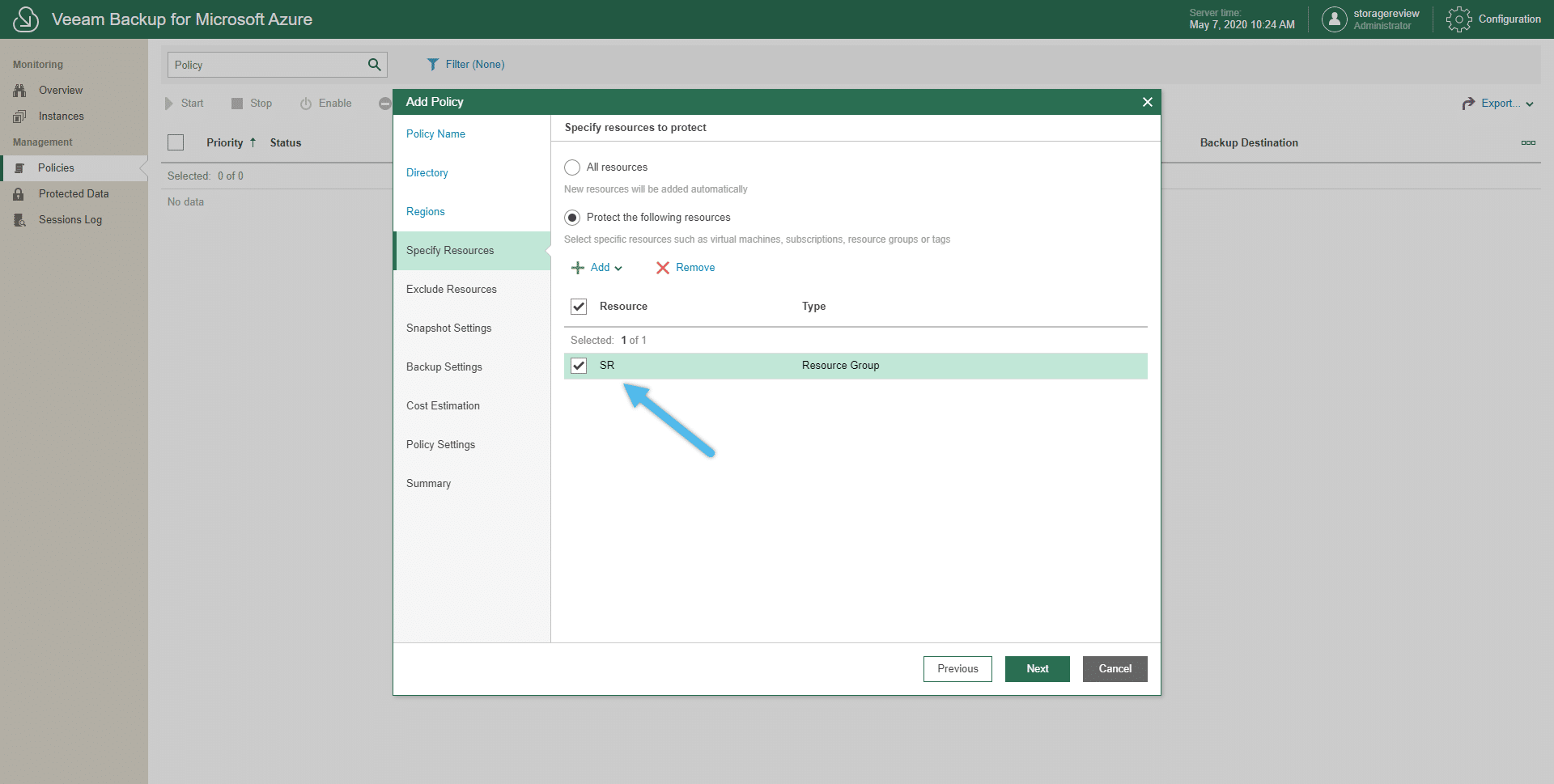This screenshot has height=784, width=1554.
Task: Expand the Add dropdown menu
Action: point(618,268)
